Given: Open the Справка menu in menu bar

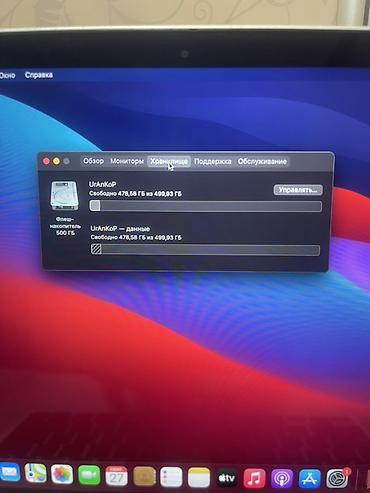Looking at the screenshot, I should (x=39, y=75).
